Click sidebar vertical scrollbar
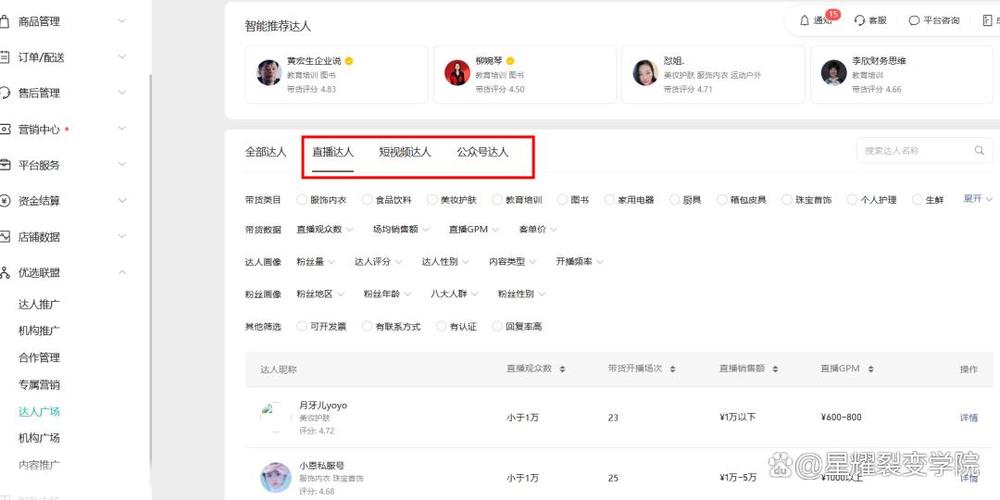 (151, 274)
